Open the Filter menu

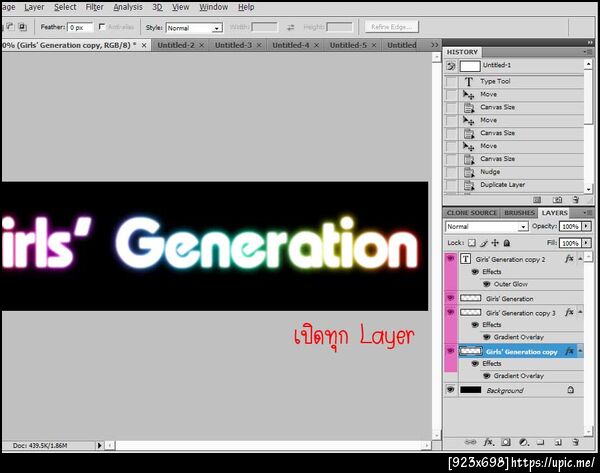tap(95, 7)
